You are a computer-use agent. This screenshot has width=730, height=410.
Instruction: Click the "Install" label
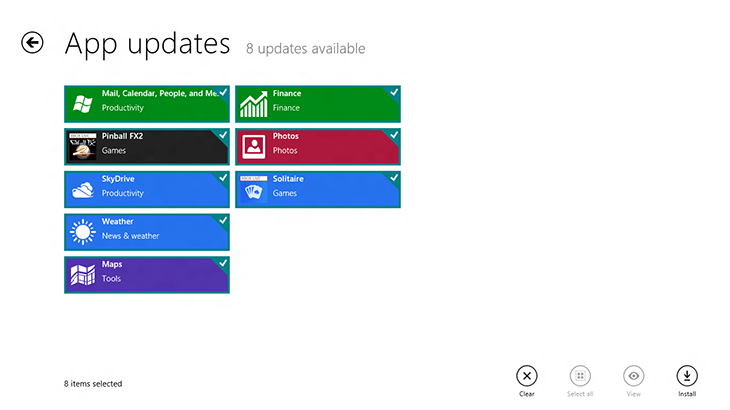coord(687,394)
